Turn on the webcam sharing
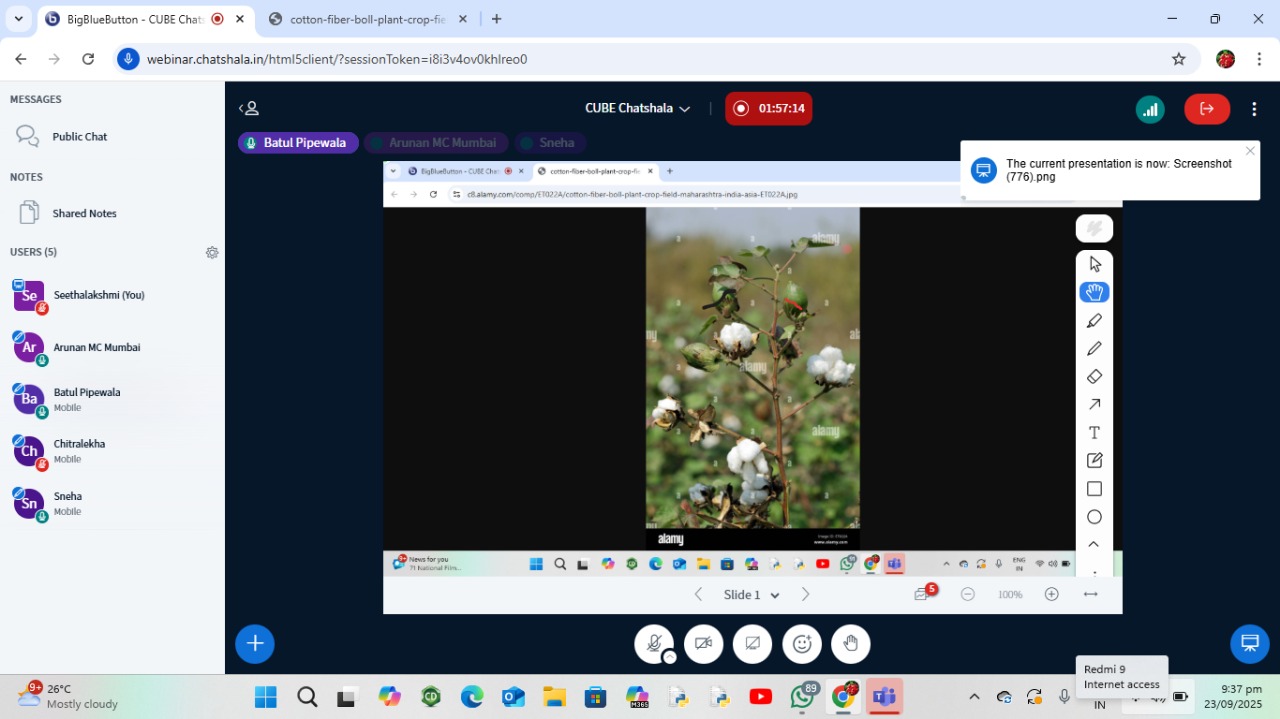 [703, 644]
